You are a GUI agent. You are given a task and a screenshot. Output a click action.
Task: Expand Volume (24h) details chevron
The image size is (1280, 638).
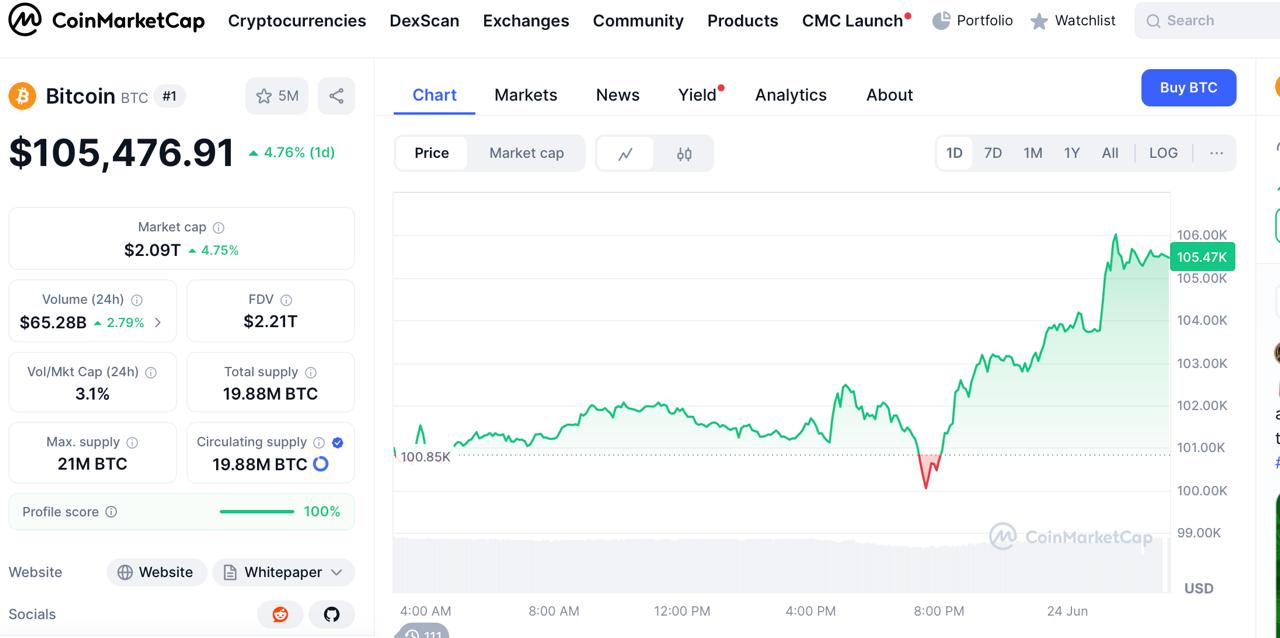click(158, 323)
